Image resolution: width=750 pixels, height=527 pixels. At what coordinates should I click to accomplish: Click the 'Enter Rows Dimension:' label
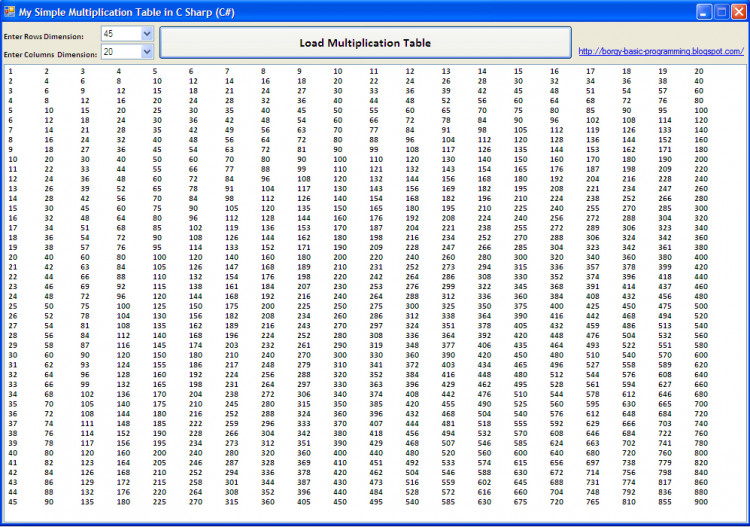pos(44,36)
